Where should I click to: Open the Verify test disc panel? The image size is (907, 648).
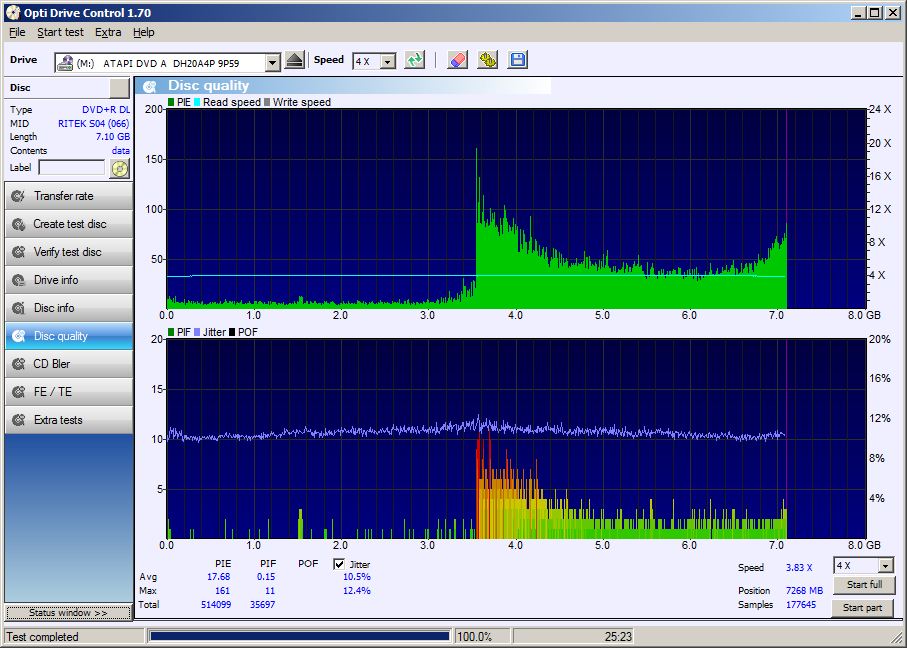[x=69, y=252]
